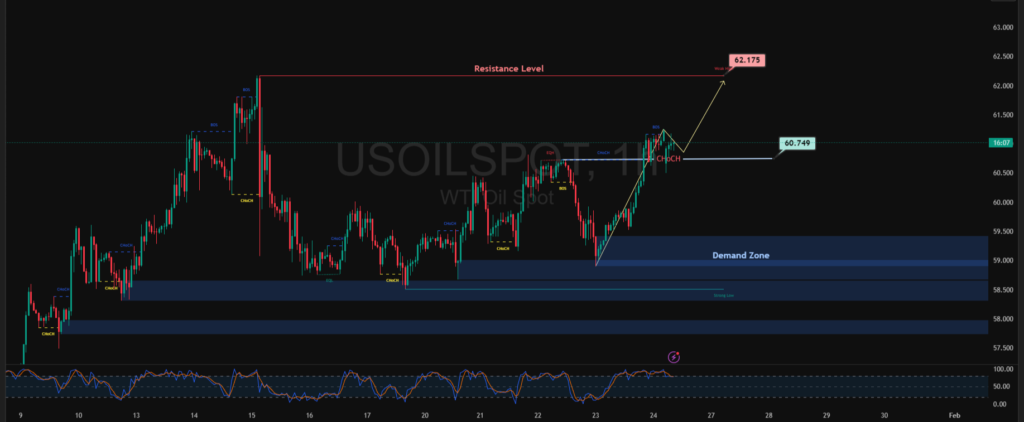The height and width of the screenshot is (422, 1024).
Task: Select the green 60.749 price callout label
Action: point(797,144)
